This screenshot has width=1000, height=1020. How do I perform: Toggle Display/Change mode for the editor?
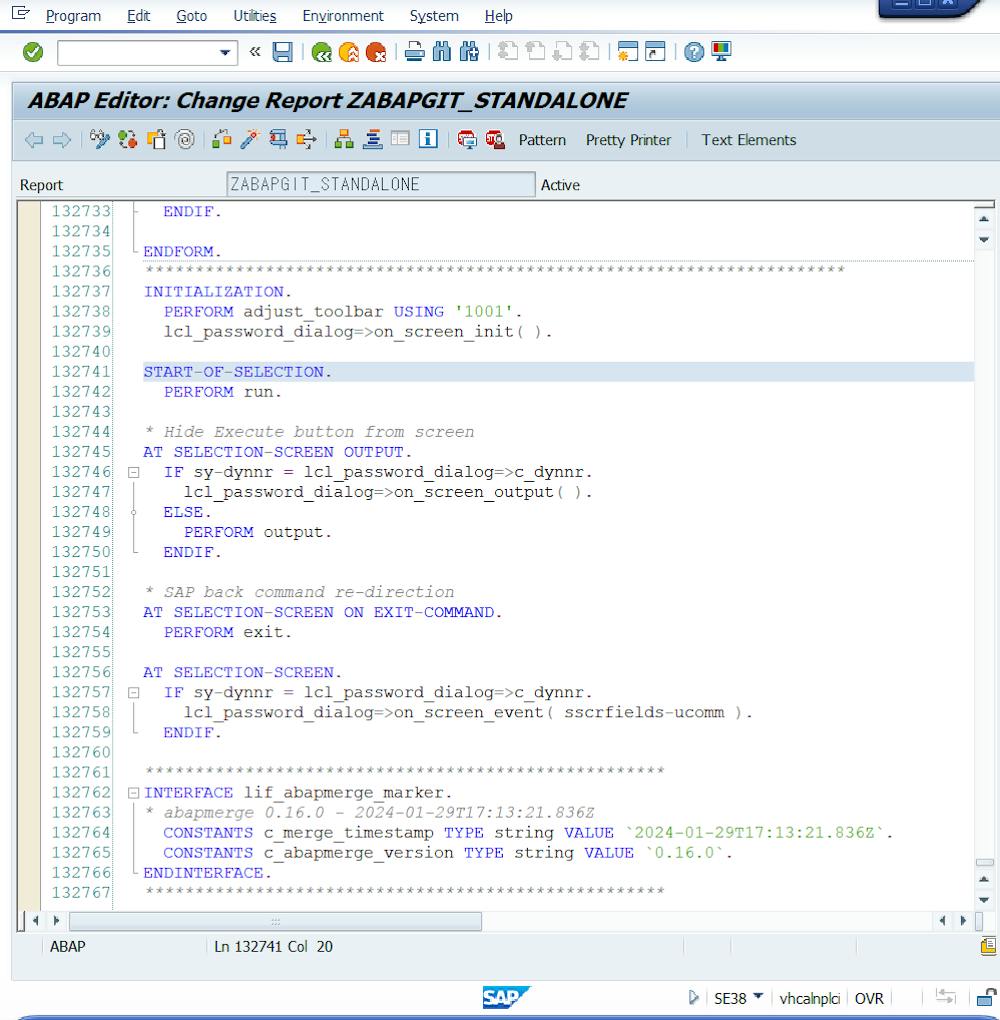click(97, 139)
